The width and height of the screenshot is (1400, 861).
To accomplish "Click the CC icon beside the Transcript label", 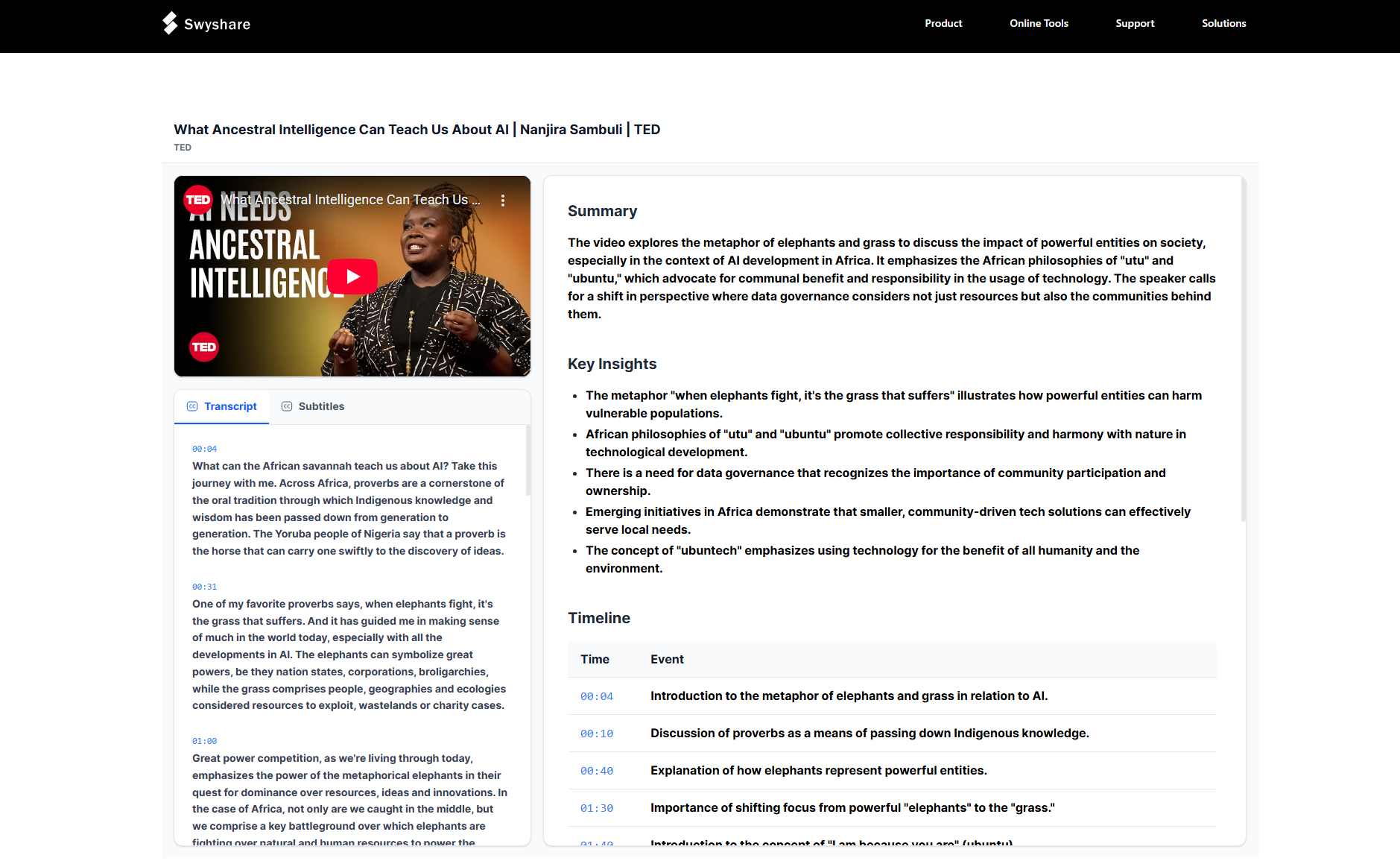I will point(192,406).
